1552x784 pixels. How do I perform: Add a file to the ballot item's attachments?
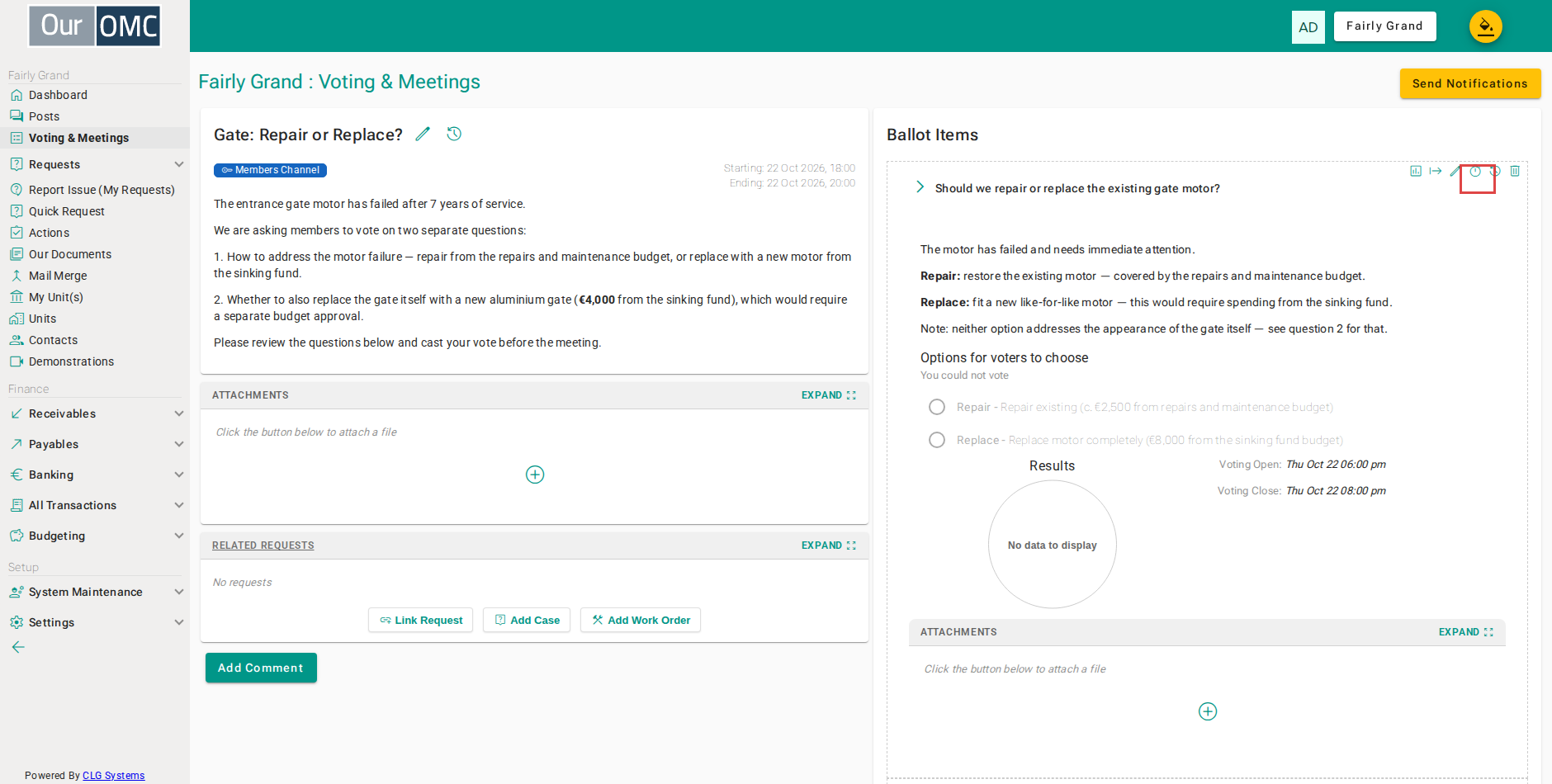coord(1208,711)
